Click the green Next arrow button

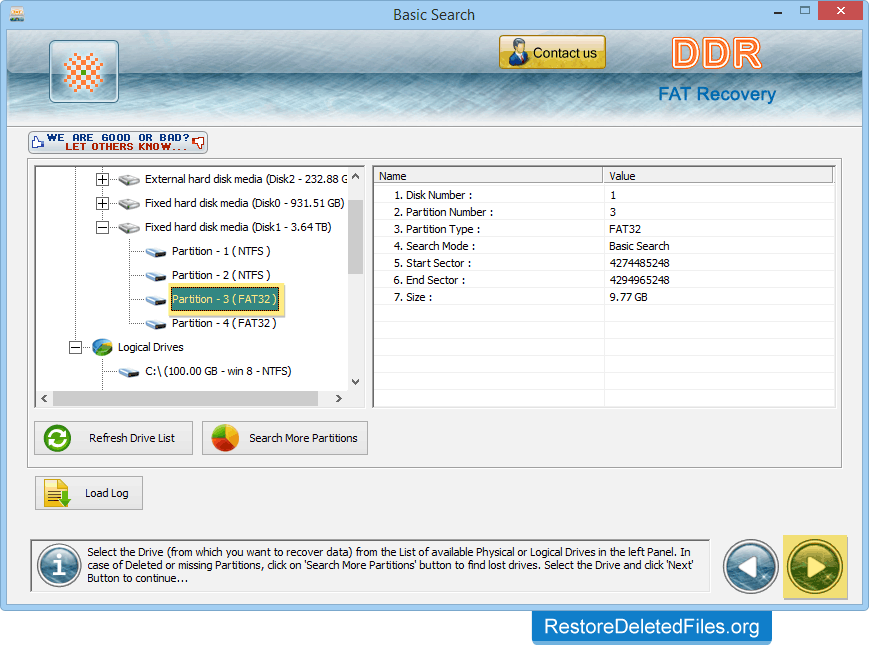click(x=815, y=567)
